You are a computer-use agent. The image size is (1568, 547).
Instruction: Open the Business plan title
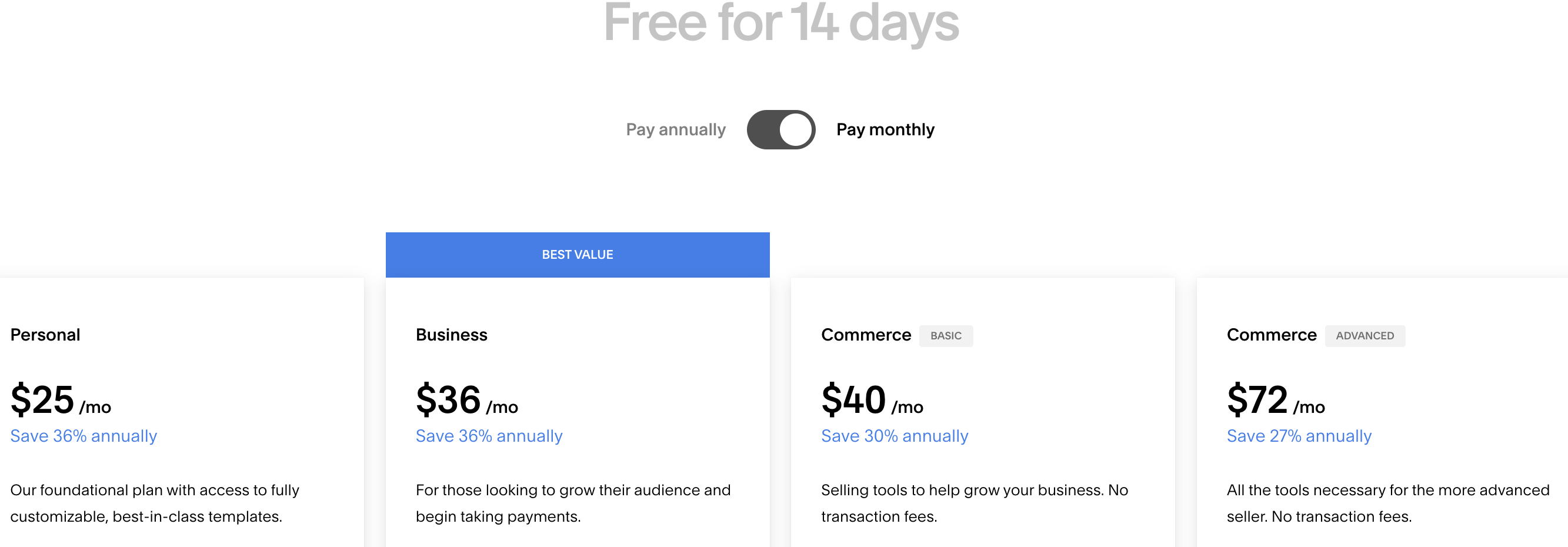pos(451,335)
